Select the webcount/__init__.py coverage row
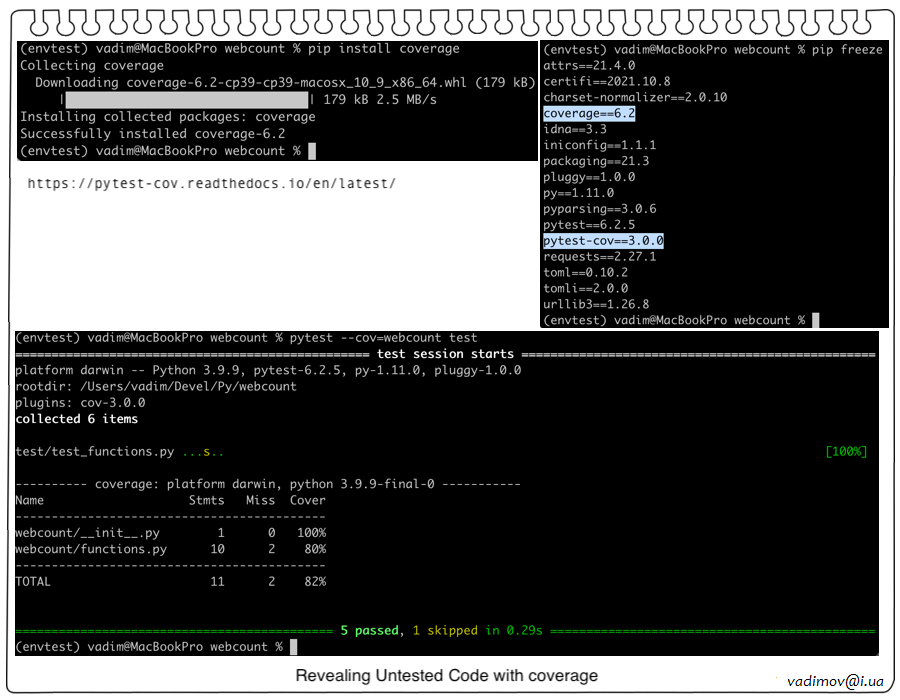The width and height of the screenshot is (900, 700). tap(170, 533)
